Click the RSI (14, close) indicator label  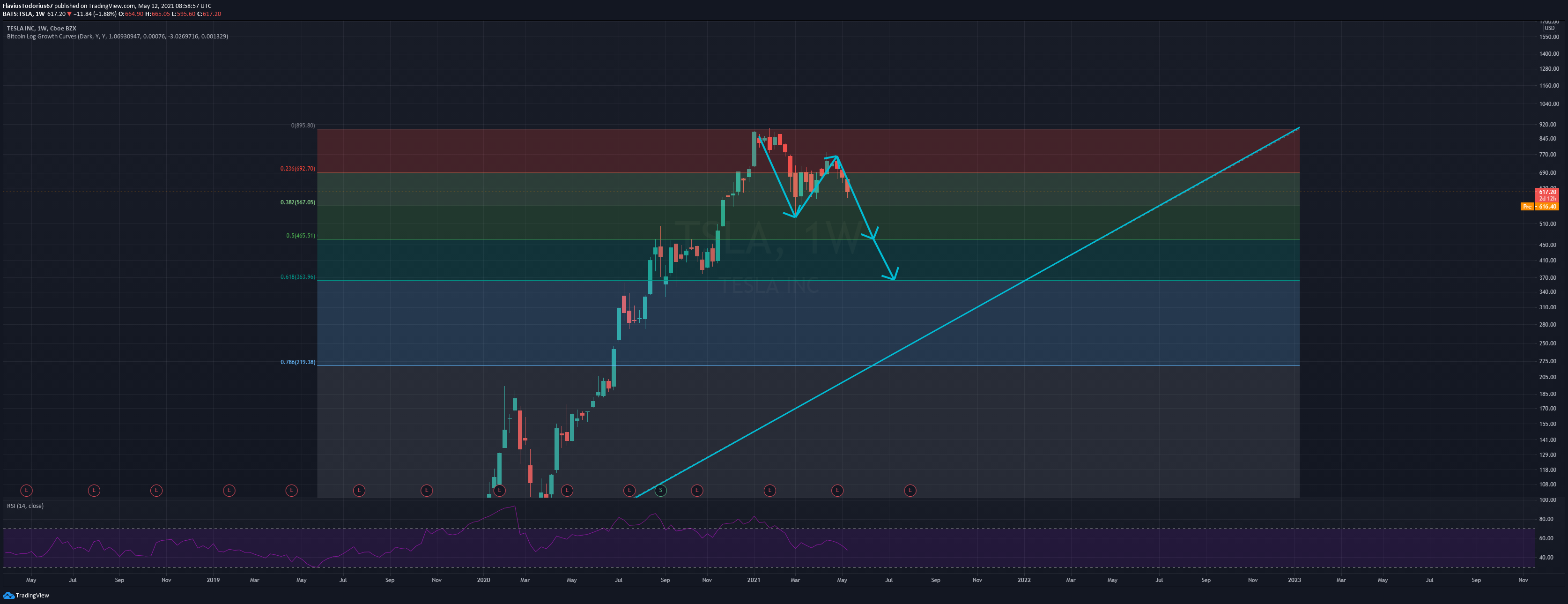click(25, 506)
